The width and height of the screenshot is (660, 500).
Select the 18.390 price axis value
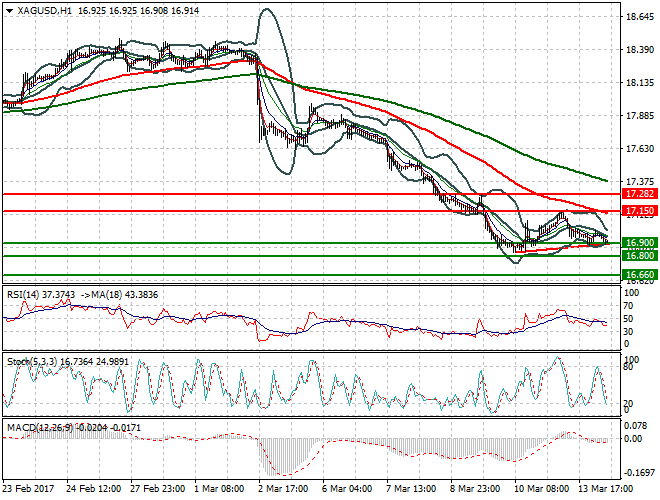[x=640, y=50]
